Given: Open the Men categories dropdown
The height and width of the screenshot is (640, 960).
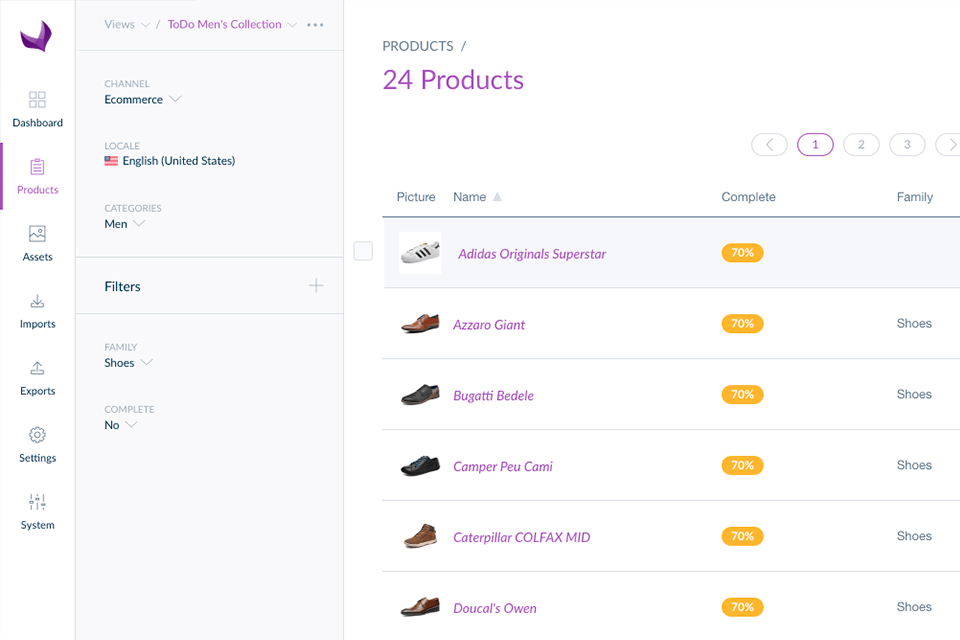Looking at the screenshot, I should point(124,224).
